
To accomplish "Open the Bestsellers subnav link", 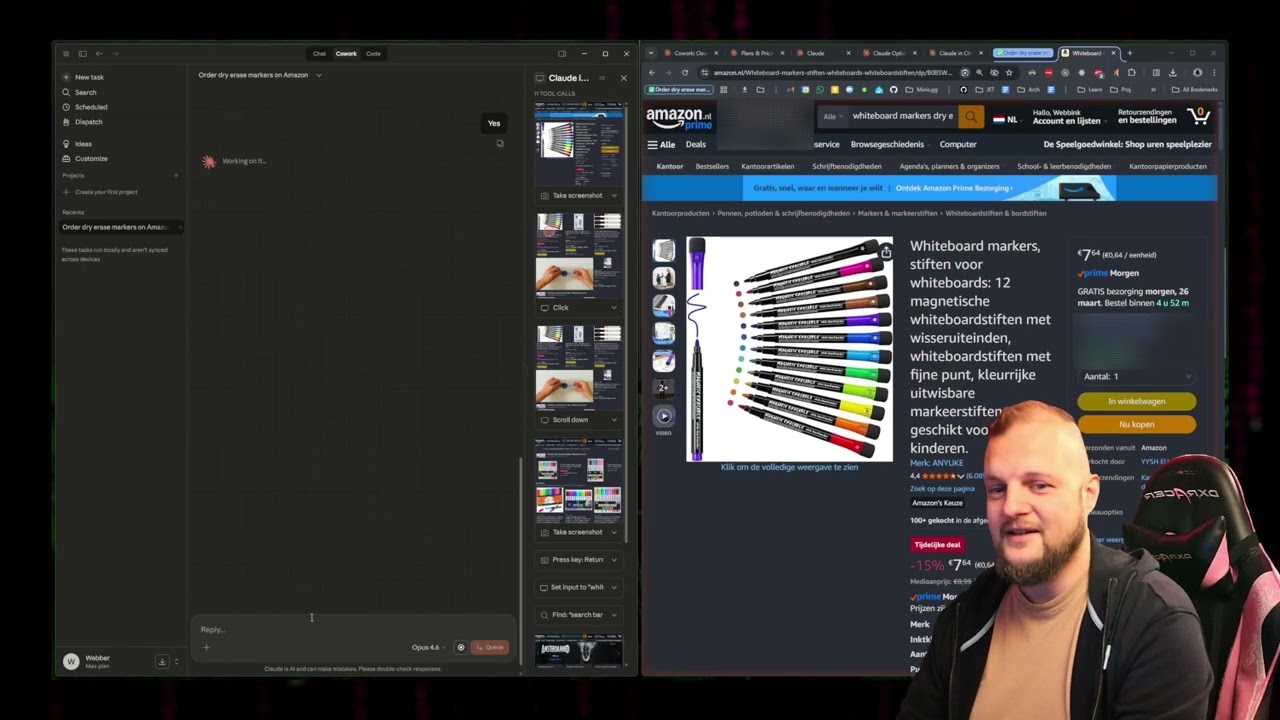I will coord(712,166).
